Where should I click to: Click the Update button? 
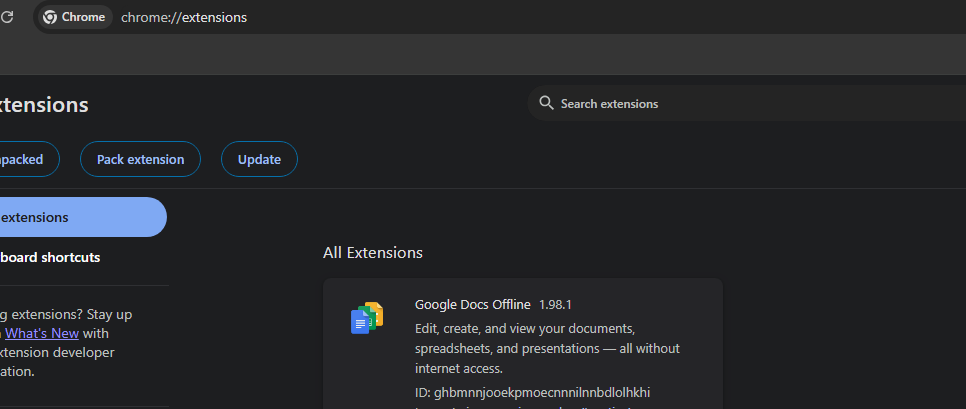259,160
